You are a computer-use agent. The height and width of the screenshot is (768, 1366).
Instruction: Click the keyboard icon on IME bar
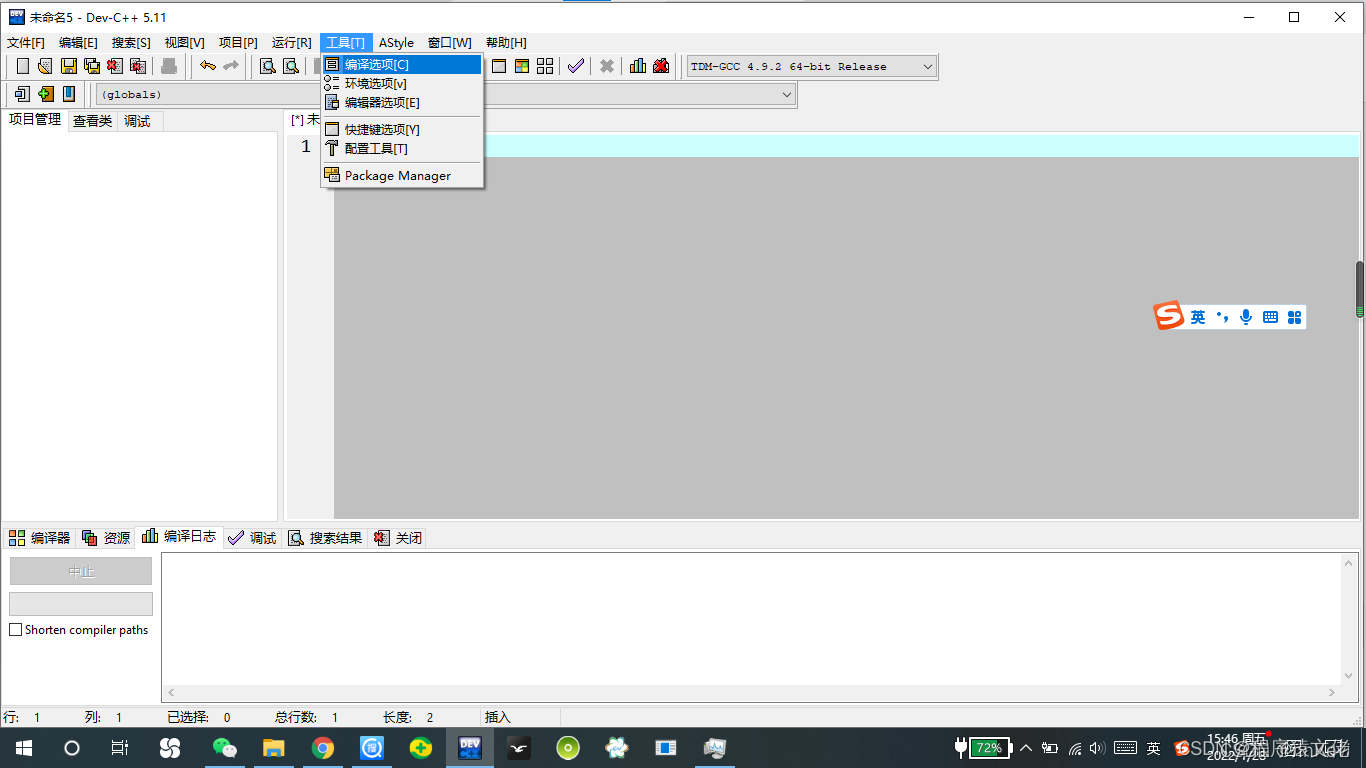[x=1270, y=317]
